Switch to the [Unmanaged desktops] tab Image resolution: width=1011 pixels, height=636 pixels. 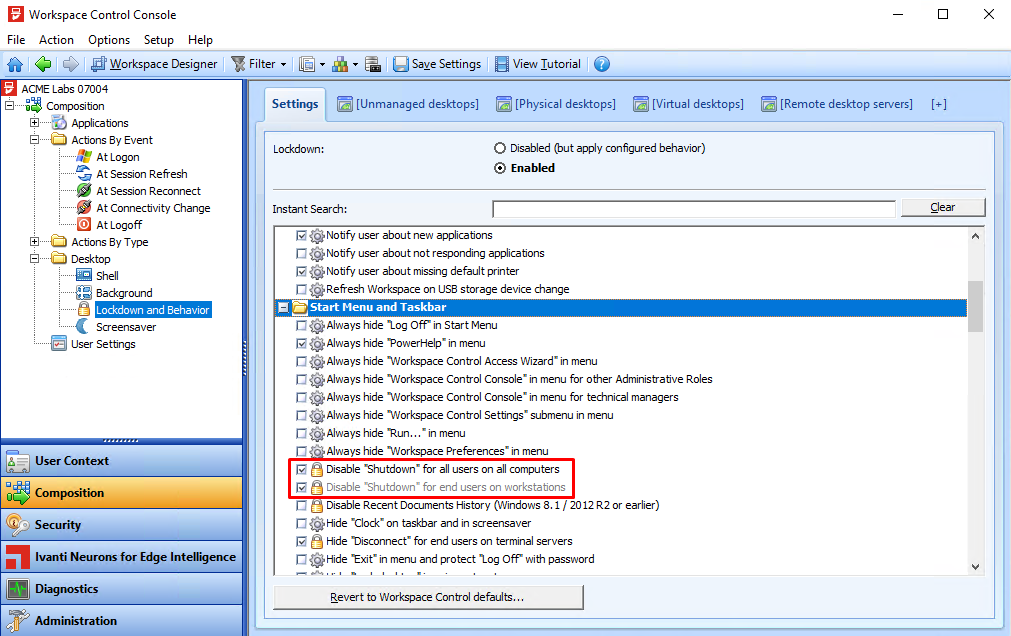click(x=408, y=104)
